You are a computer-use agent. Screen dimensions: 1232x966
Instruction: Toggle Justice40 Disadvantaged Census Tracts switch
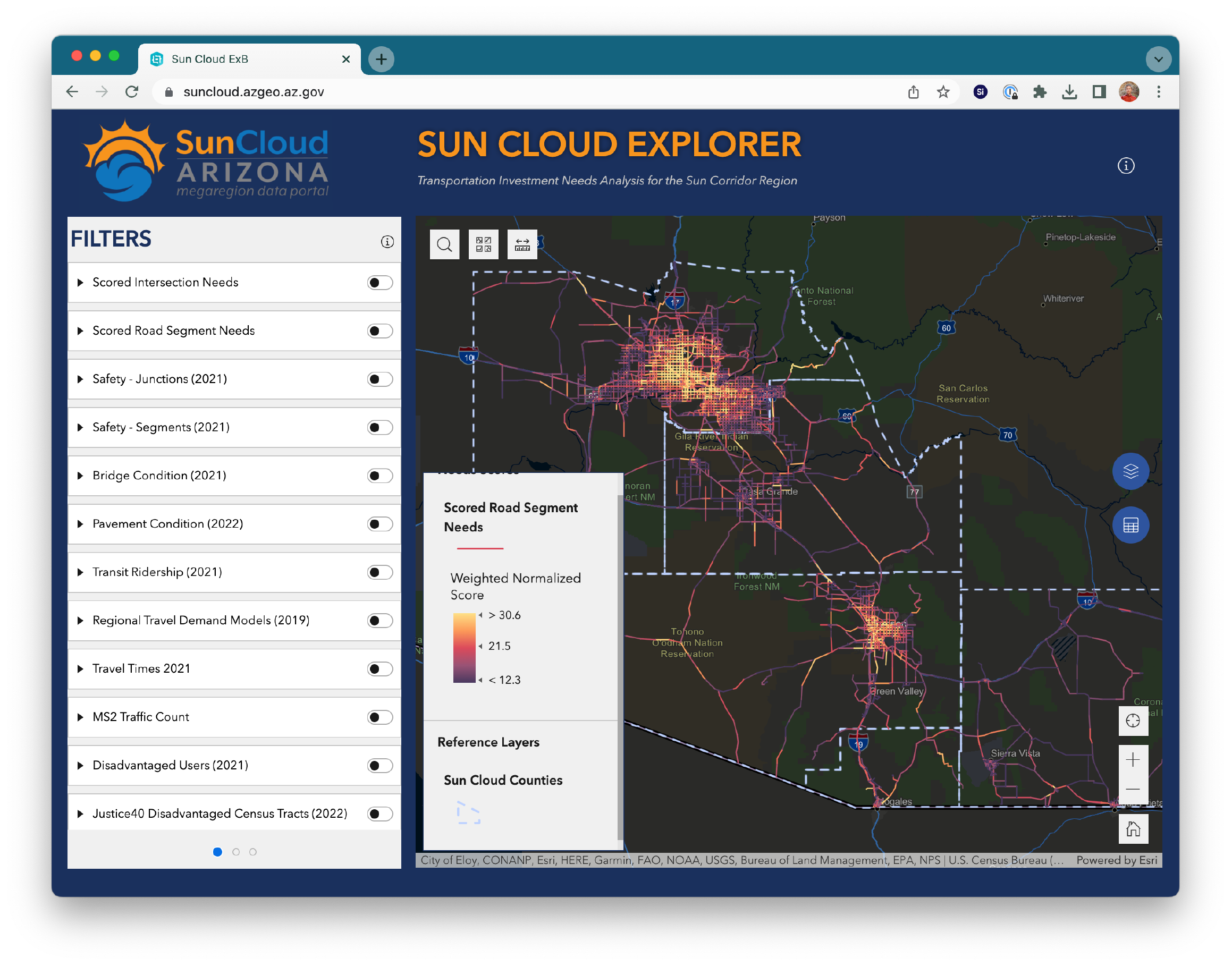379,814
